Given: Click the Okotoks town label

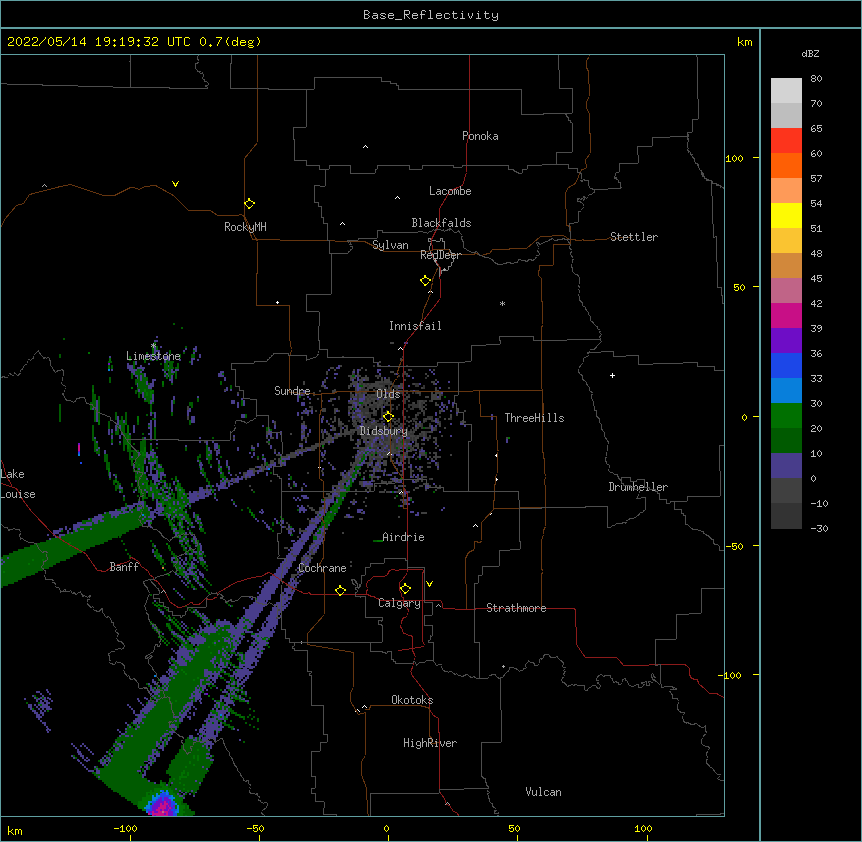Looking at the screenshot, I should [412, 700].
